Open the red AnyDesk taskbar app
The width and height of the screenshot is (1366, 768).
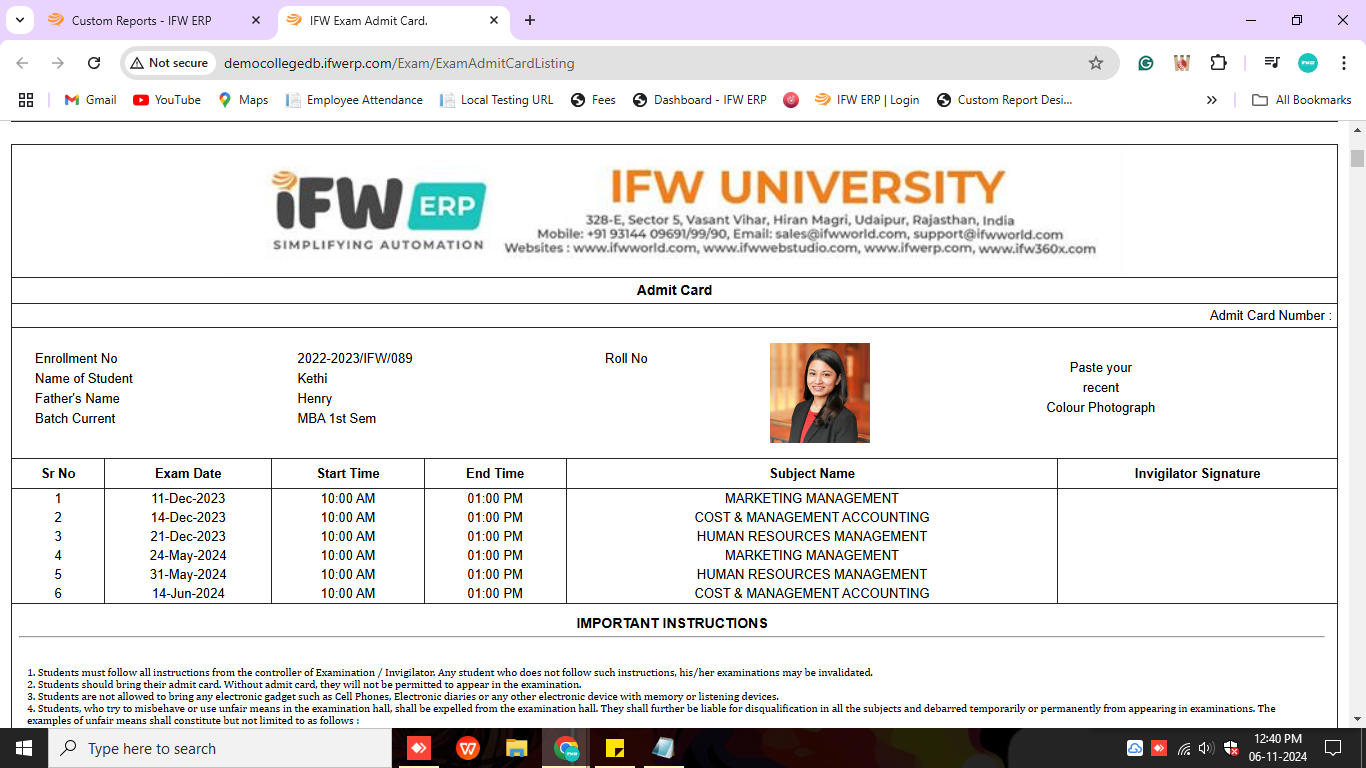[x=418, y=748]
